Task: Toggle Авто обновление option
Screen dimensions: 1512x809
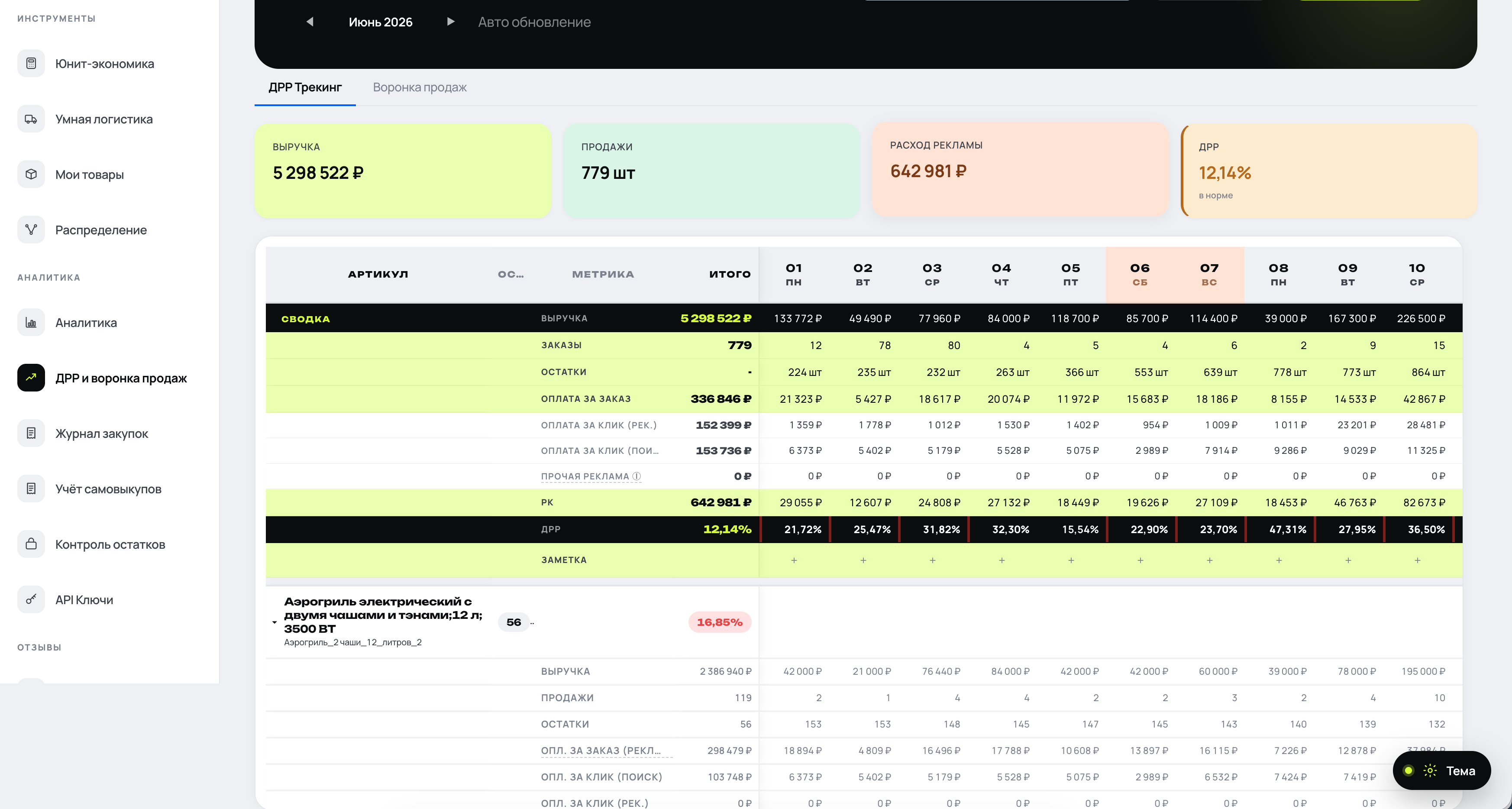Action: click(x=534, y=23)
